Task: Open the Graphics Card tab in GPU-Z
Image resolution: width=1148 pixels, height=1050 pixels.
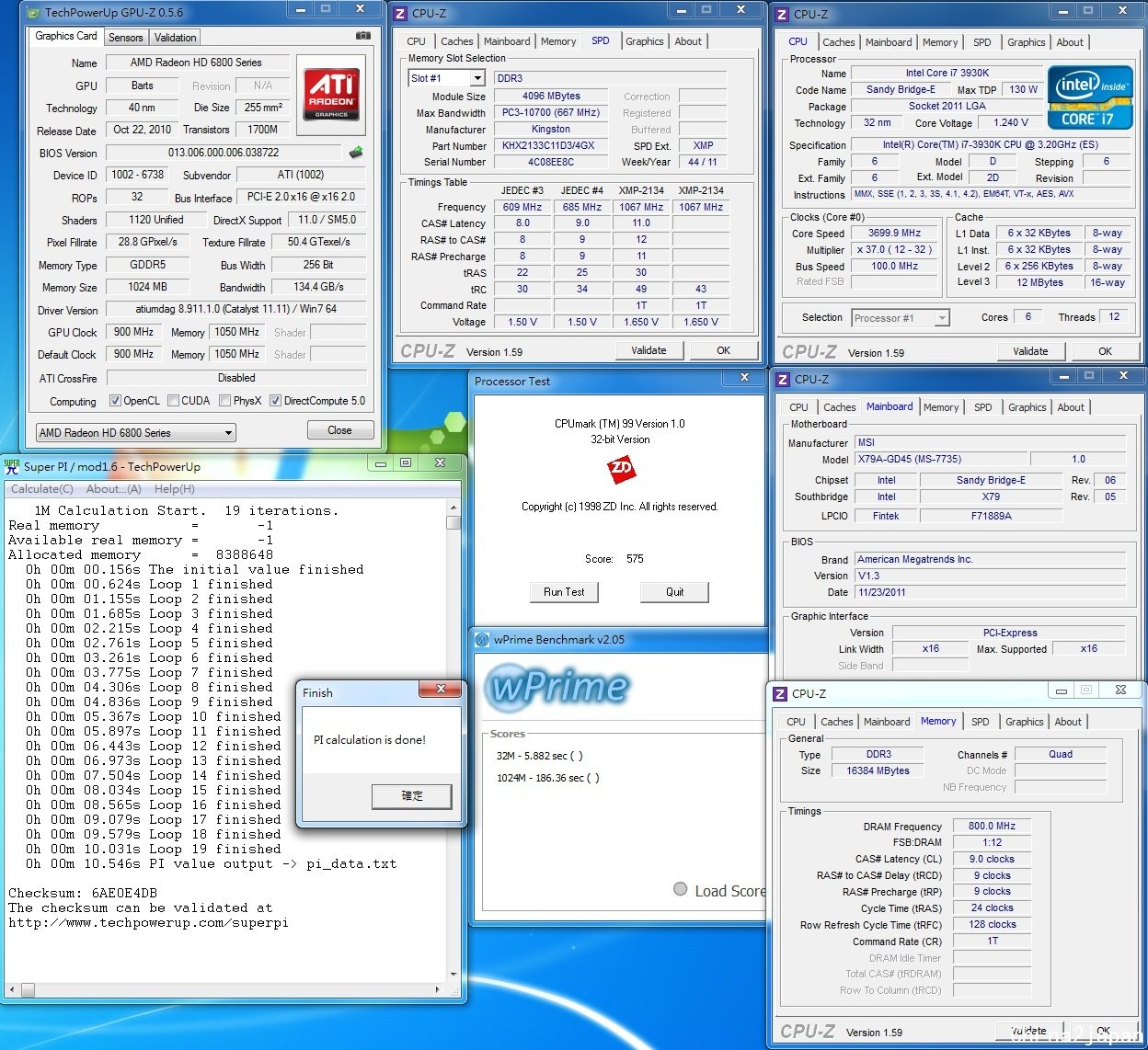Action: pos(66,36)
